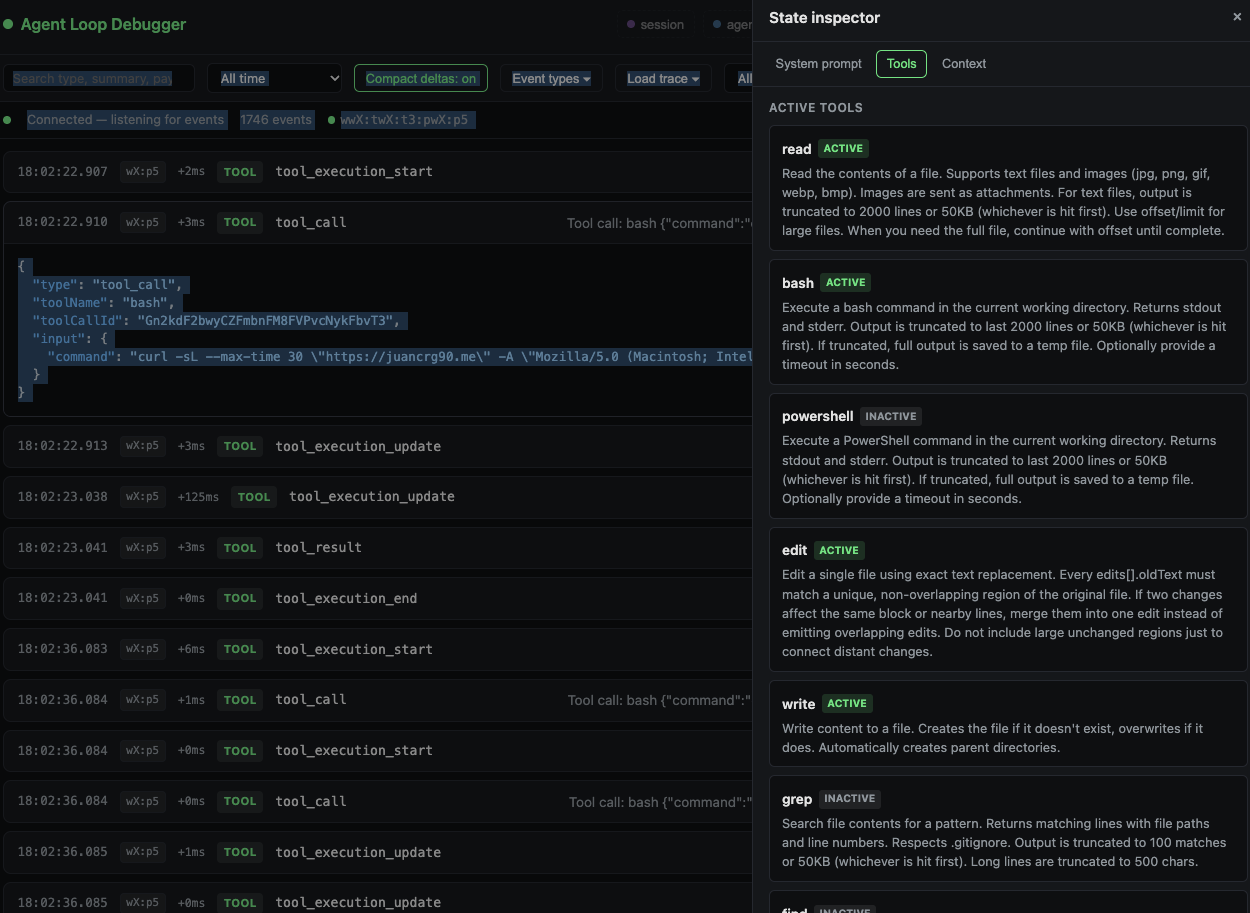Image resolution: width=1250 pixels, height=913 pixels.
Task: Switch to the System prompt tab
Action: click(818, 64)
